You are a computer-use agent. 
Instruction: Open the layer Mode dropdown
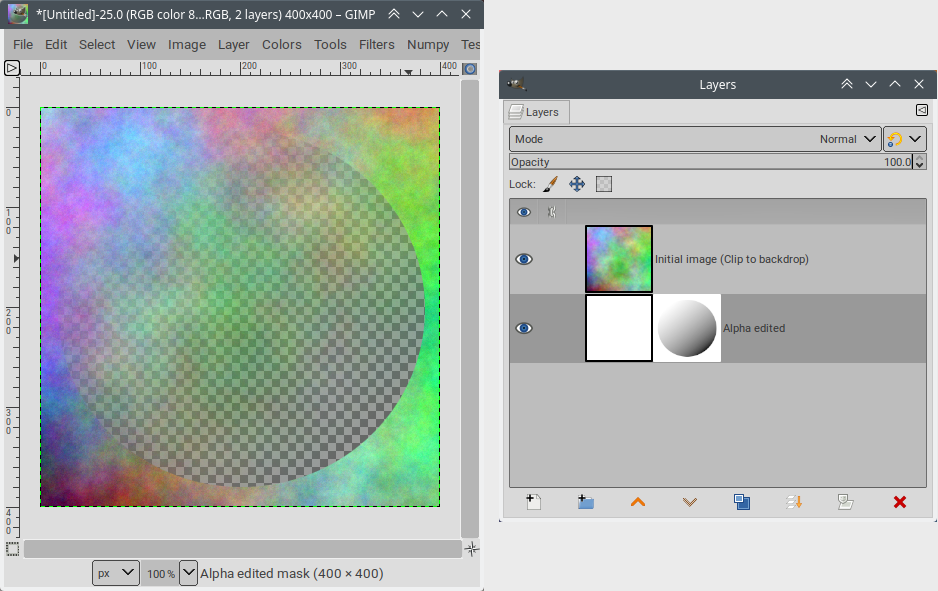pos(695,139)
